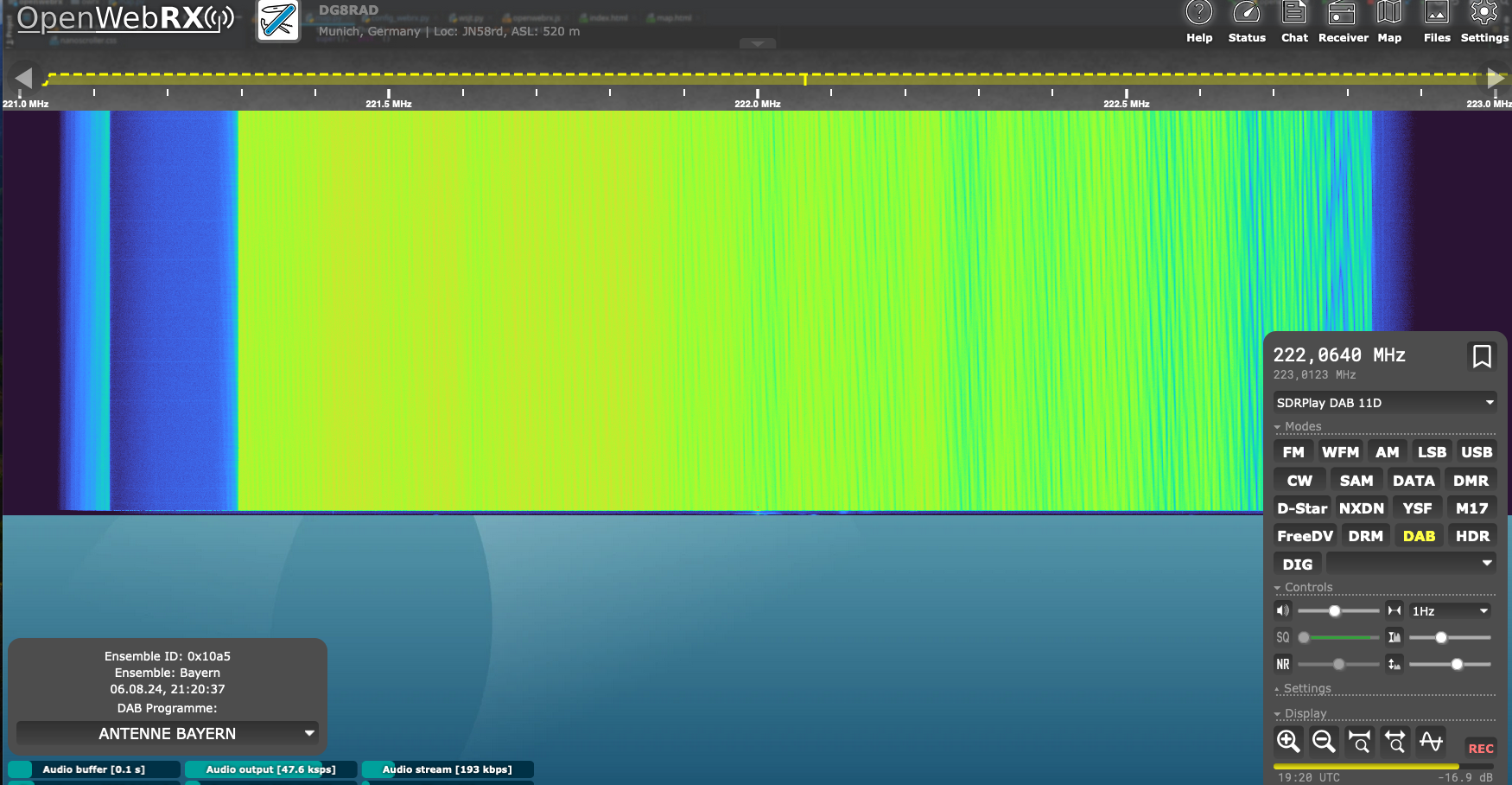Viewport: 1512px width, 785px height.
Task: Select the active DAB mode
Action: click(1419, 535)
